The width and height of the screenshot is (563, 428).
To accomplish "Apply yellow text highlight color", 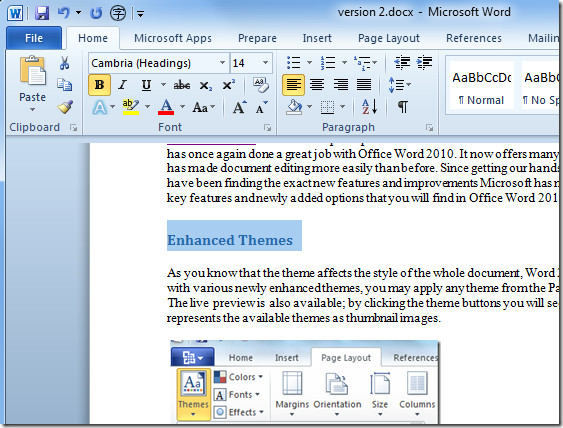I will coord(130,107).
